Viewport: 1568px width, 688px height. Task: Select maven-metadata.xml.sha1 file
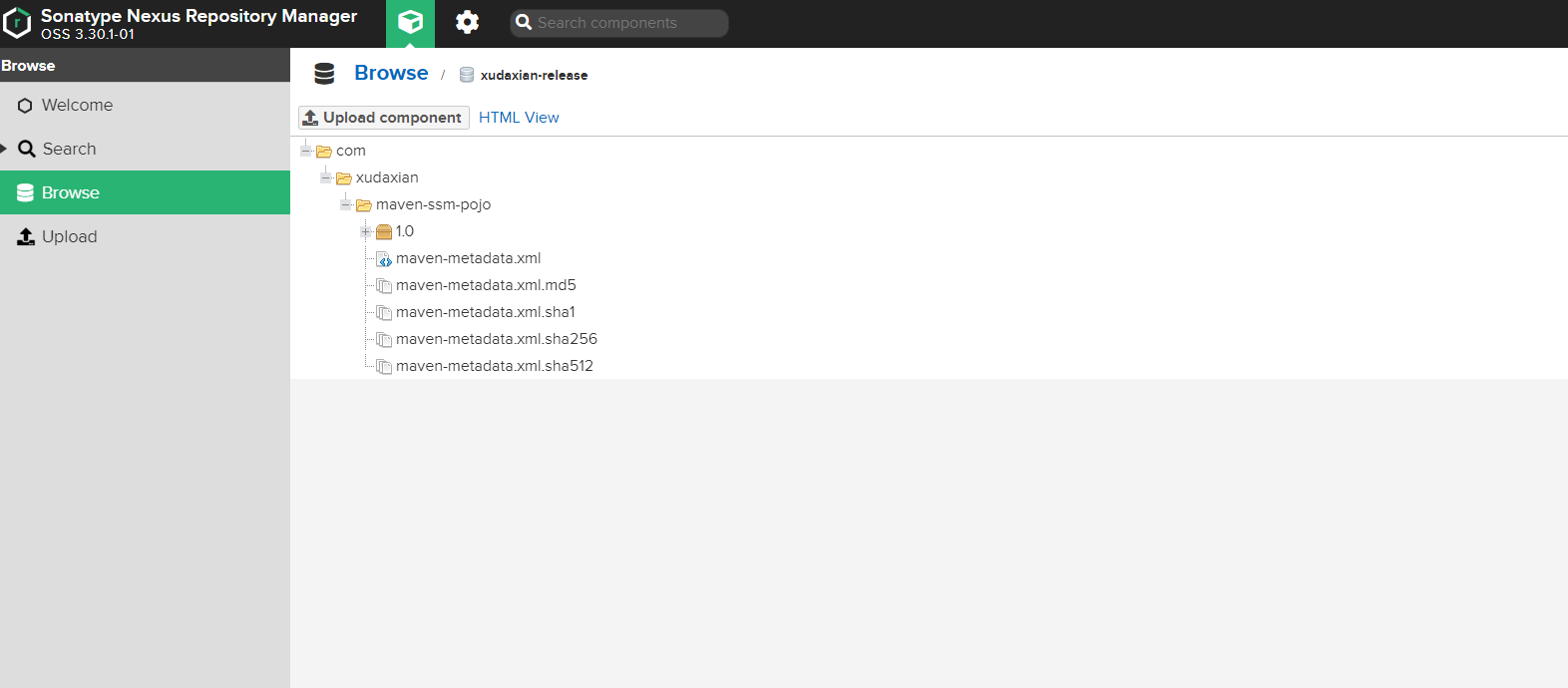[x=486, y=312]
